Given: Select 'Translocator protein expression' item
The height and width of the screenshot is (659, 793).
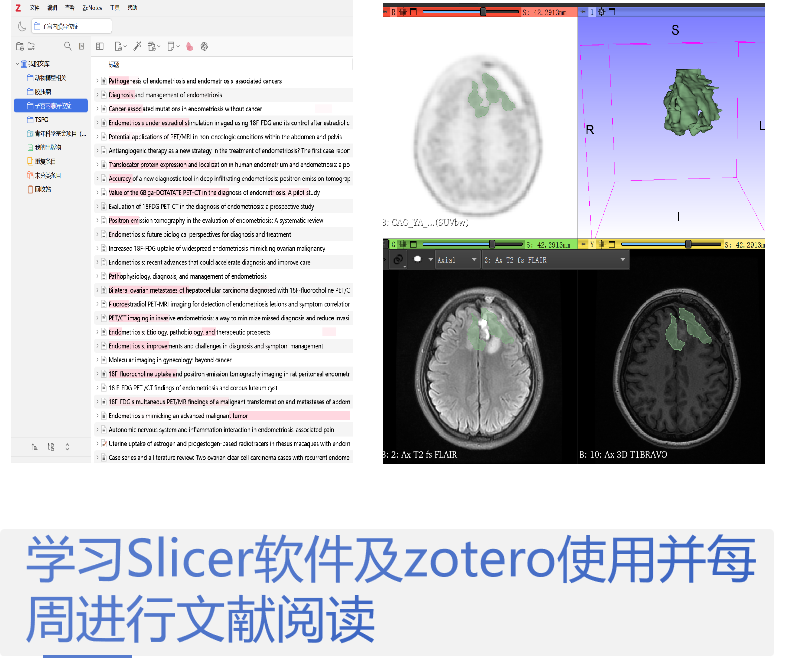Looking at the screenshot, I should 223,164.
